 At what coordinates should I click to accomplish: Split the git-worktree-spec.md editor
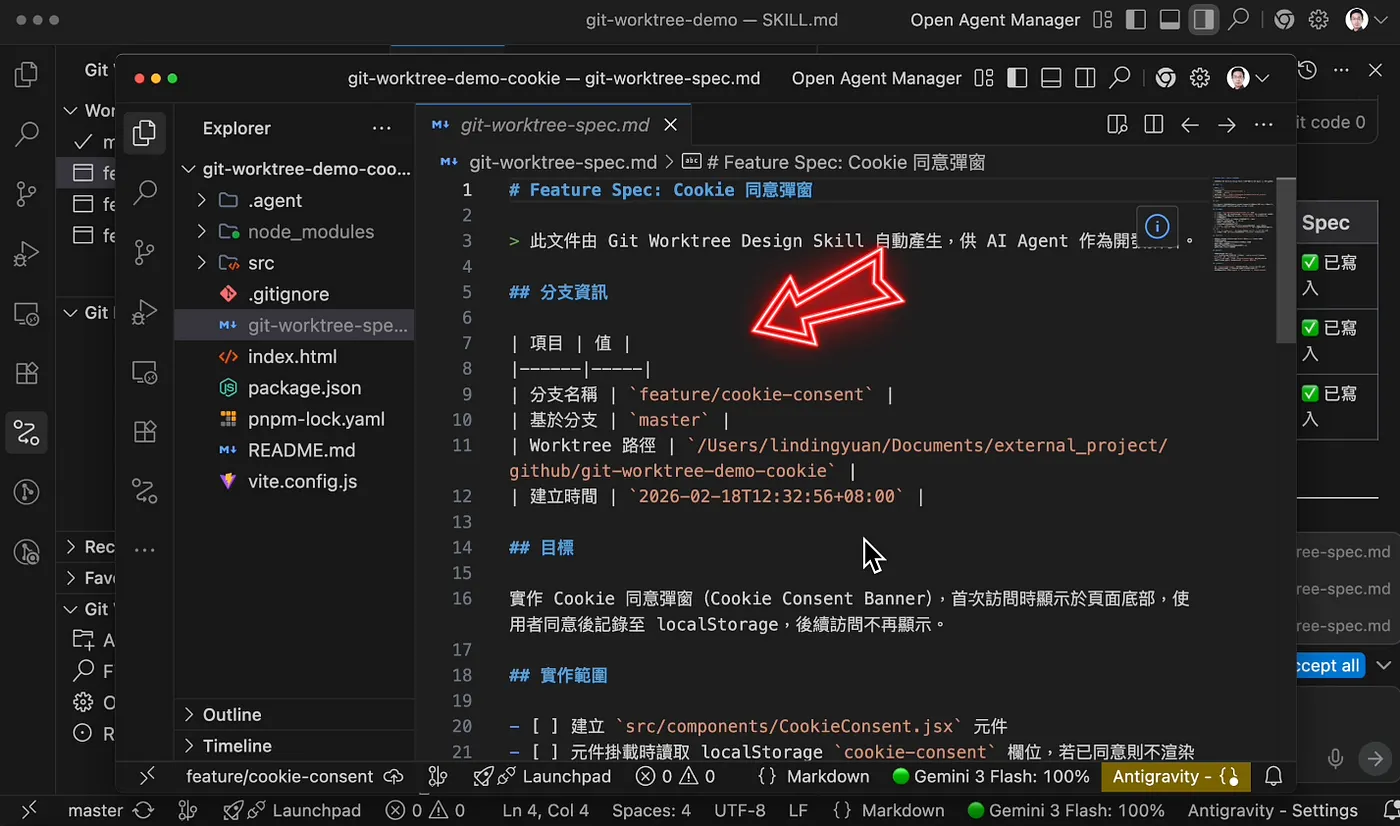pos(1153,125)
